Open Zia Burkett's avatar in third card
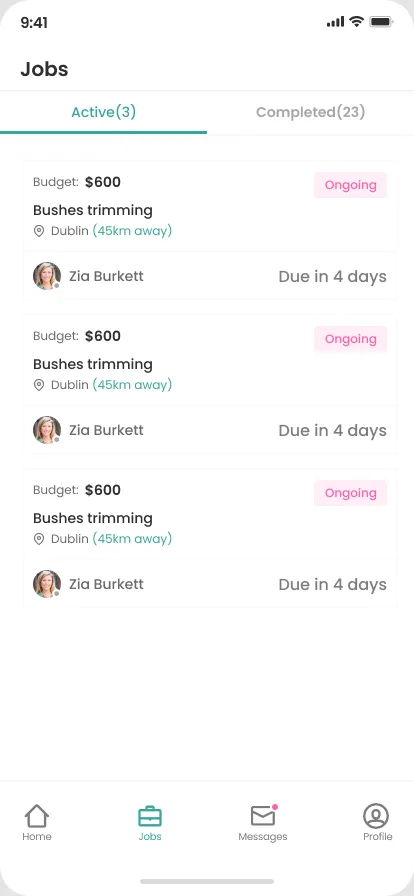The image size is (414, 896). (x=47, y=584)
